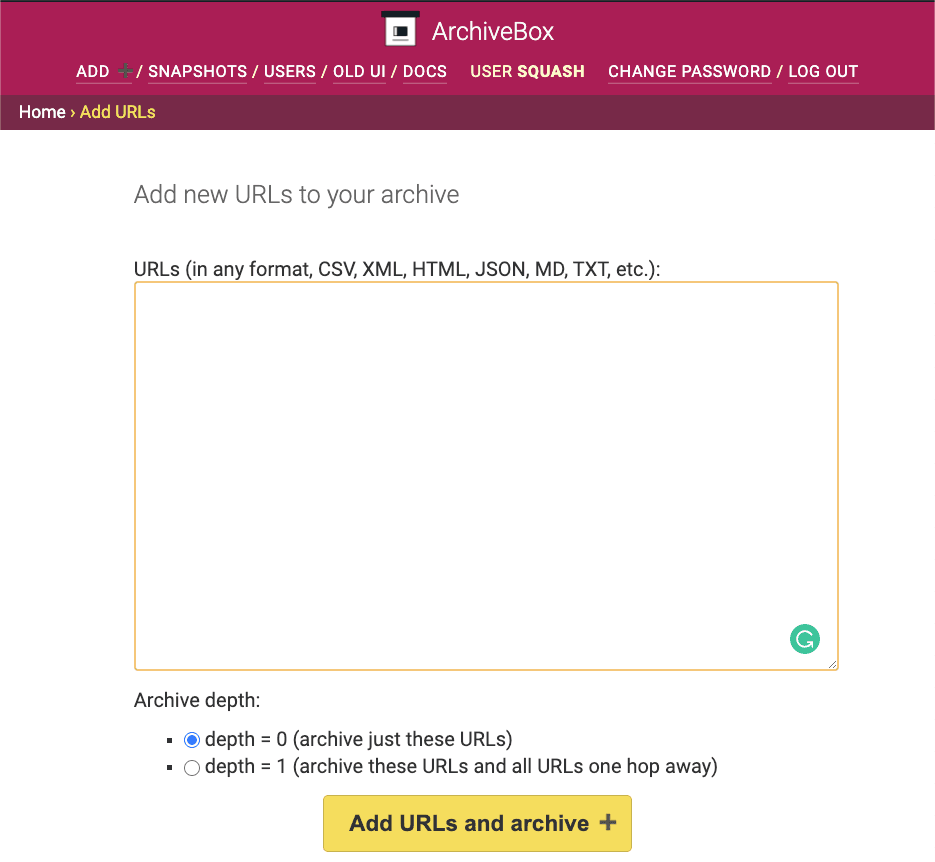This screenshot has height=862, width=935.
Task: Open the Grammarly widget in the textarea
Action: point(804,639)
